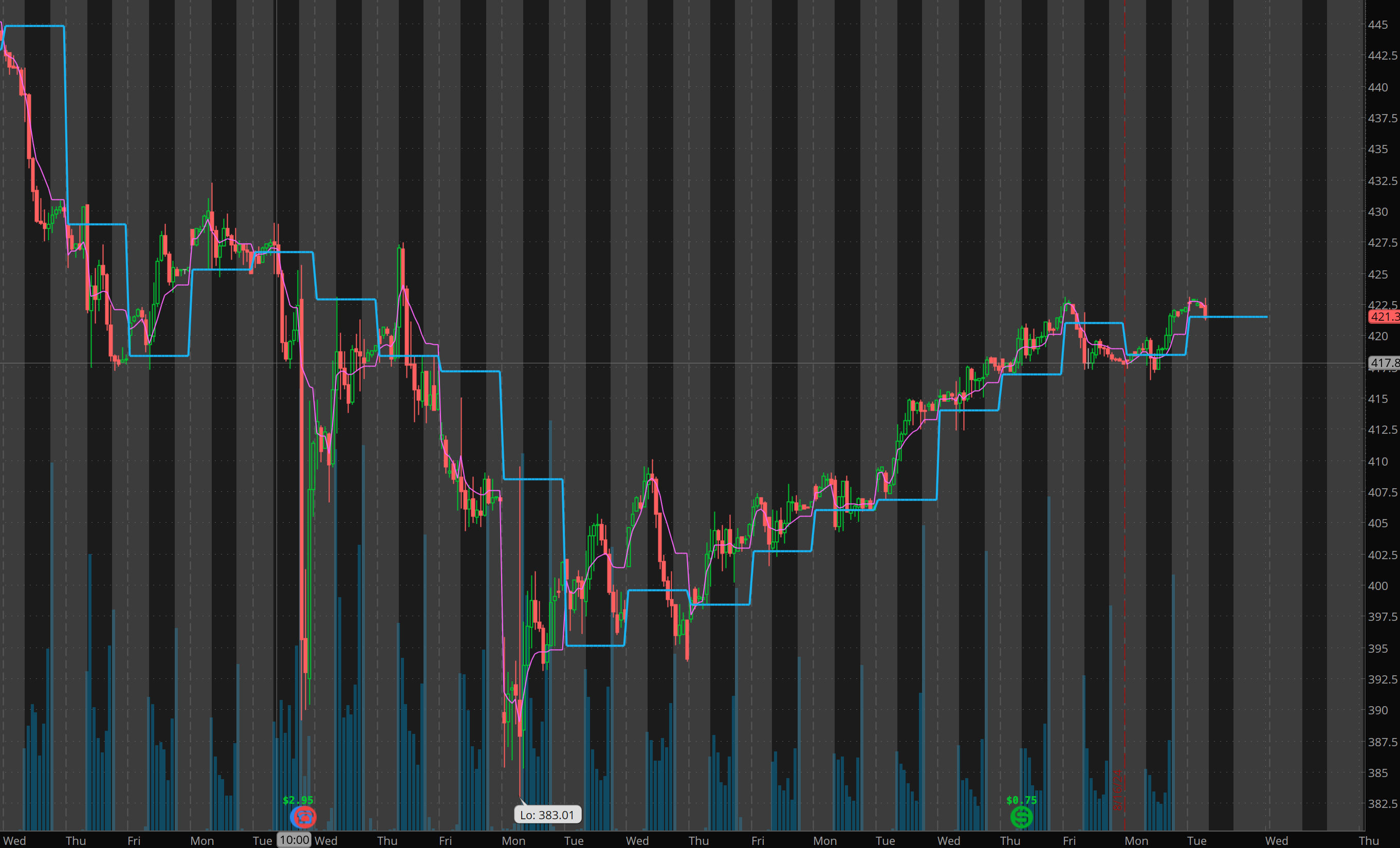This screenshot has height=848, width=1400.
Task: Click the gray 417.8 crosshair price tag
Action: point(1384,362)
